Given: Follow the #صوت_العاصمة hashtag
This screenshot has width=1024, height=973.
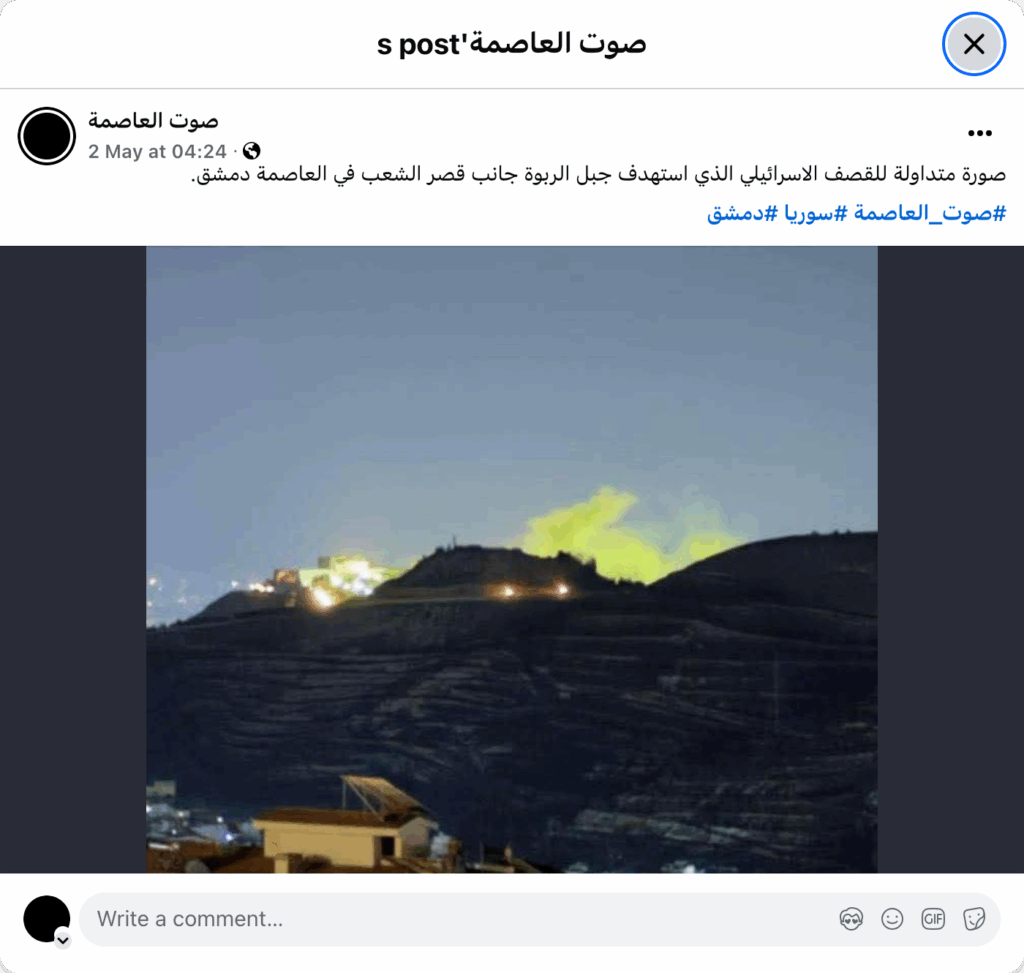Looking at the screenshot, I should 930,213.
